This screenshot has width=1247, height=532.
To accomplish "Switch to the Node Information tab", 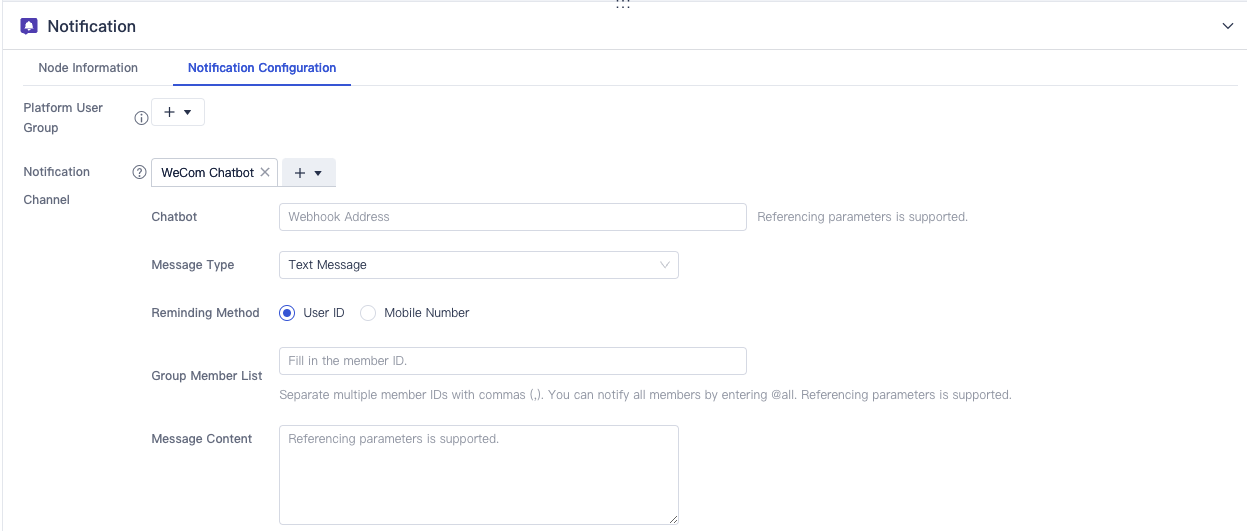I will pyautogui.click(x=88, y=68).
